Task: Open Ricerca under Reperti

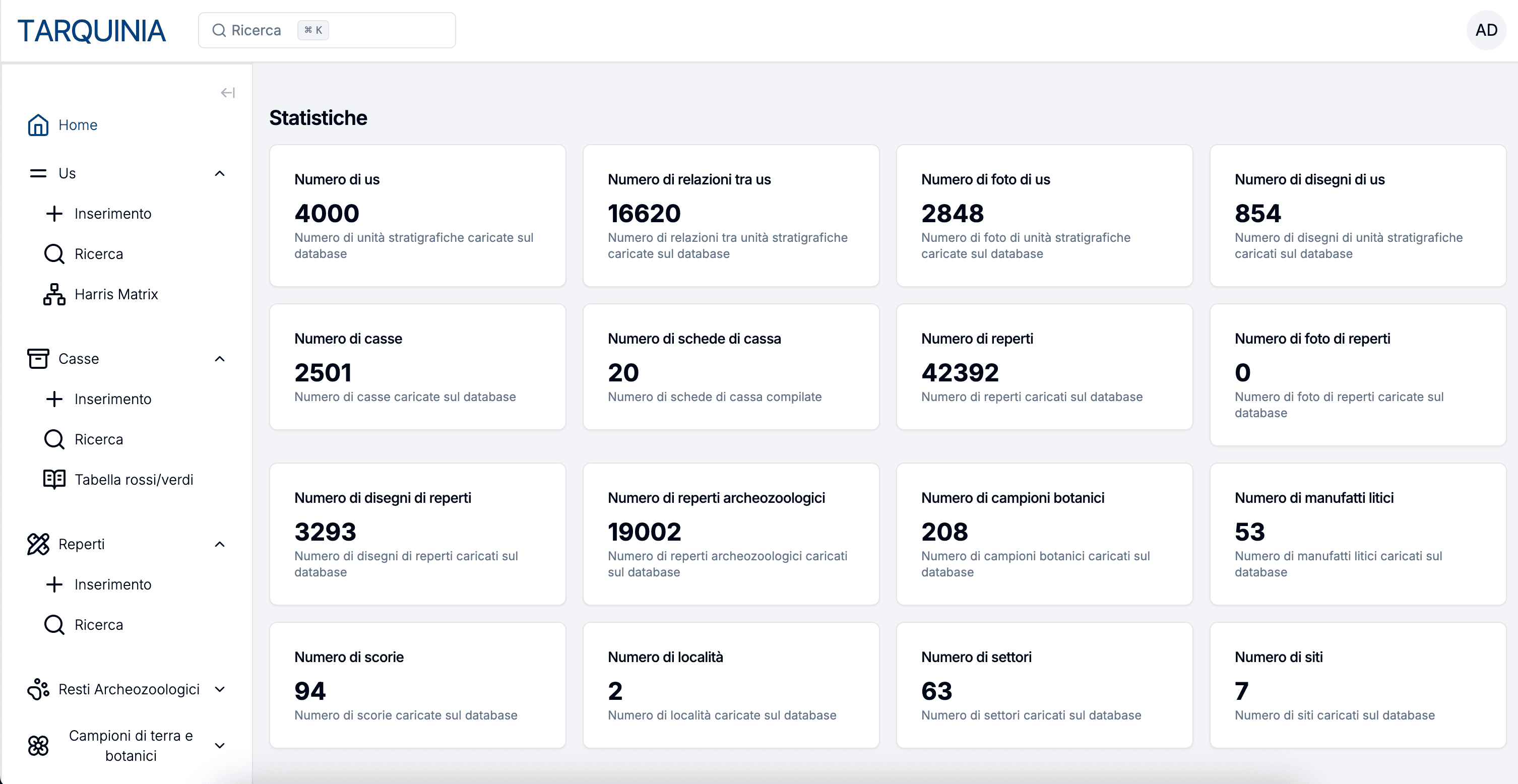Action: coord(98,624)
